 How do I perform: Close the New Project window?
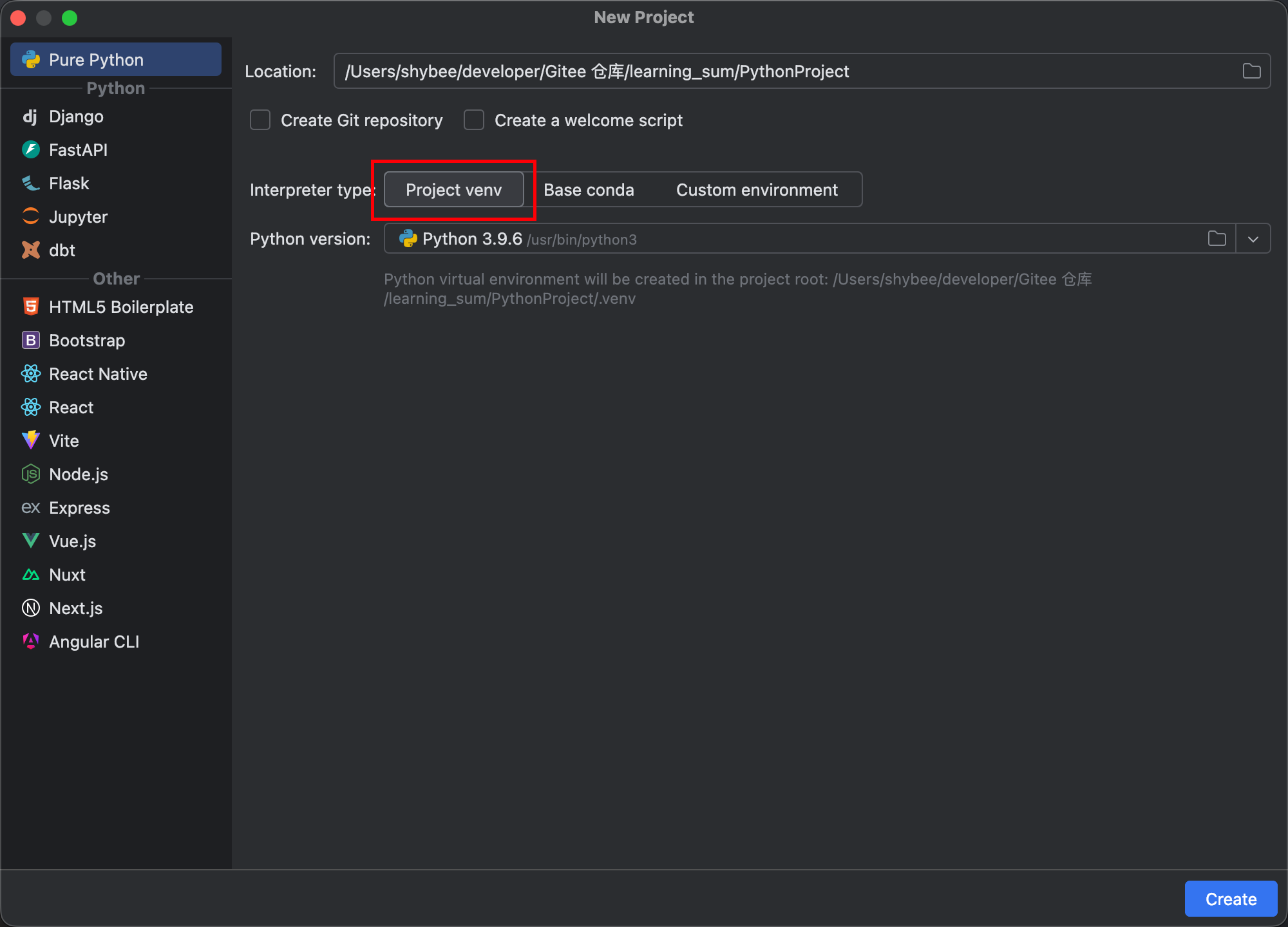click(x=18, y=18)
